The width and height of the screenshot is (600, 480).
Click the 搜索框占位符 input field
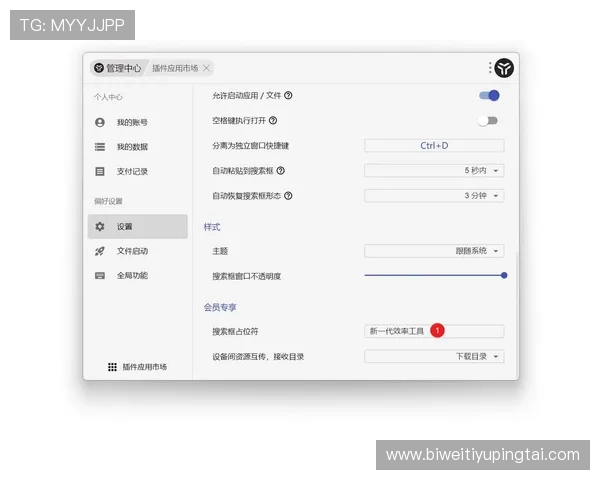coord(434,331)
